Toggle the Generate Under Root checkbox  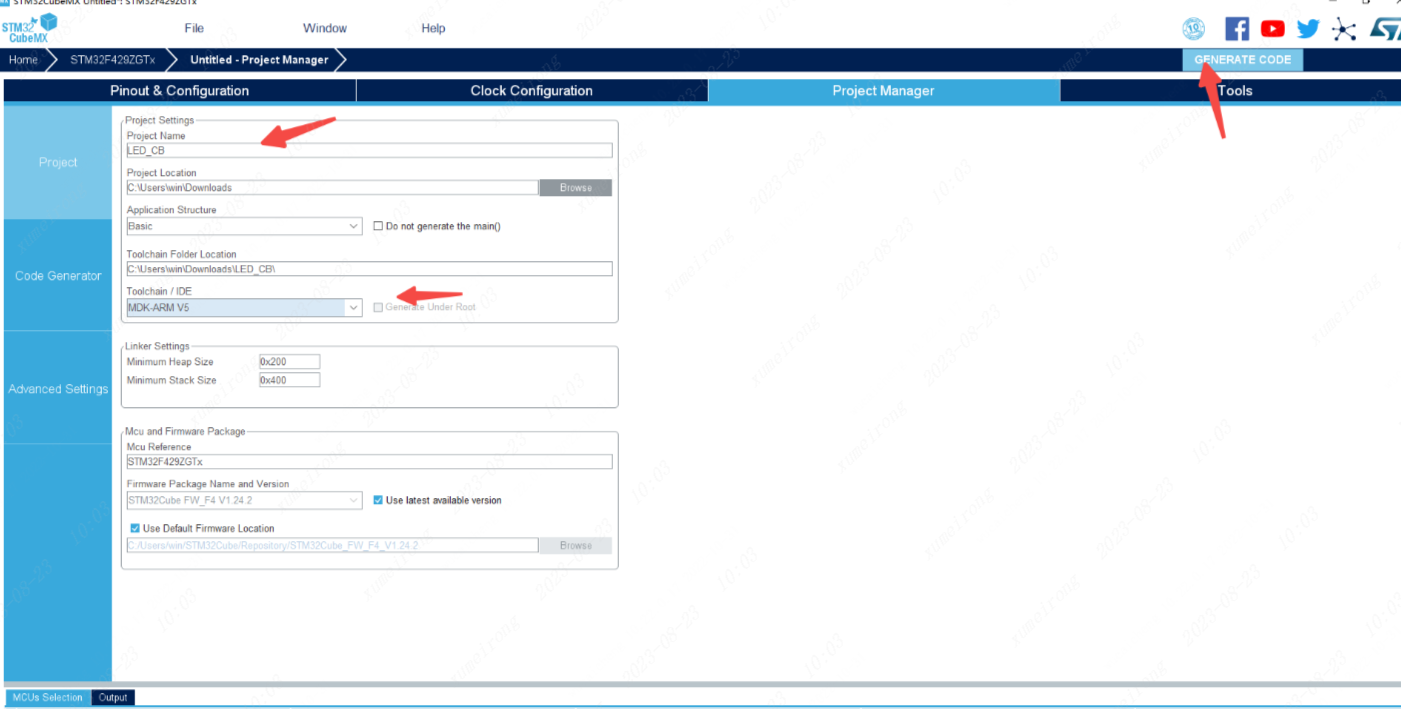(378, 307)
